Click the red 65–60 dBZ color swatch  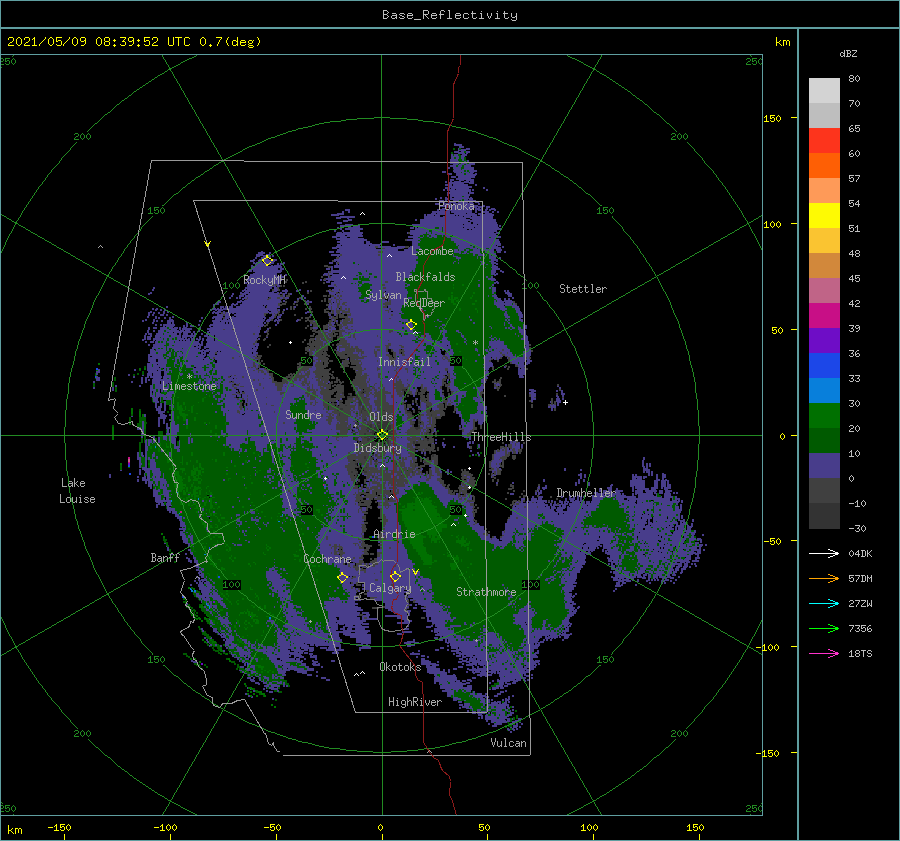point(824,140)
